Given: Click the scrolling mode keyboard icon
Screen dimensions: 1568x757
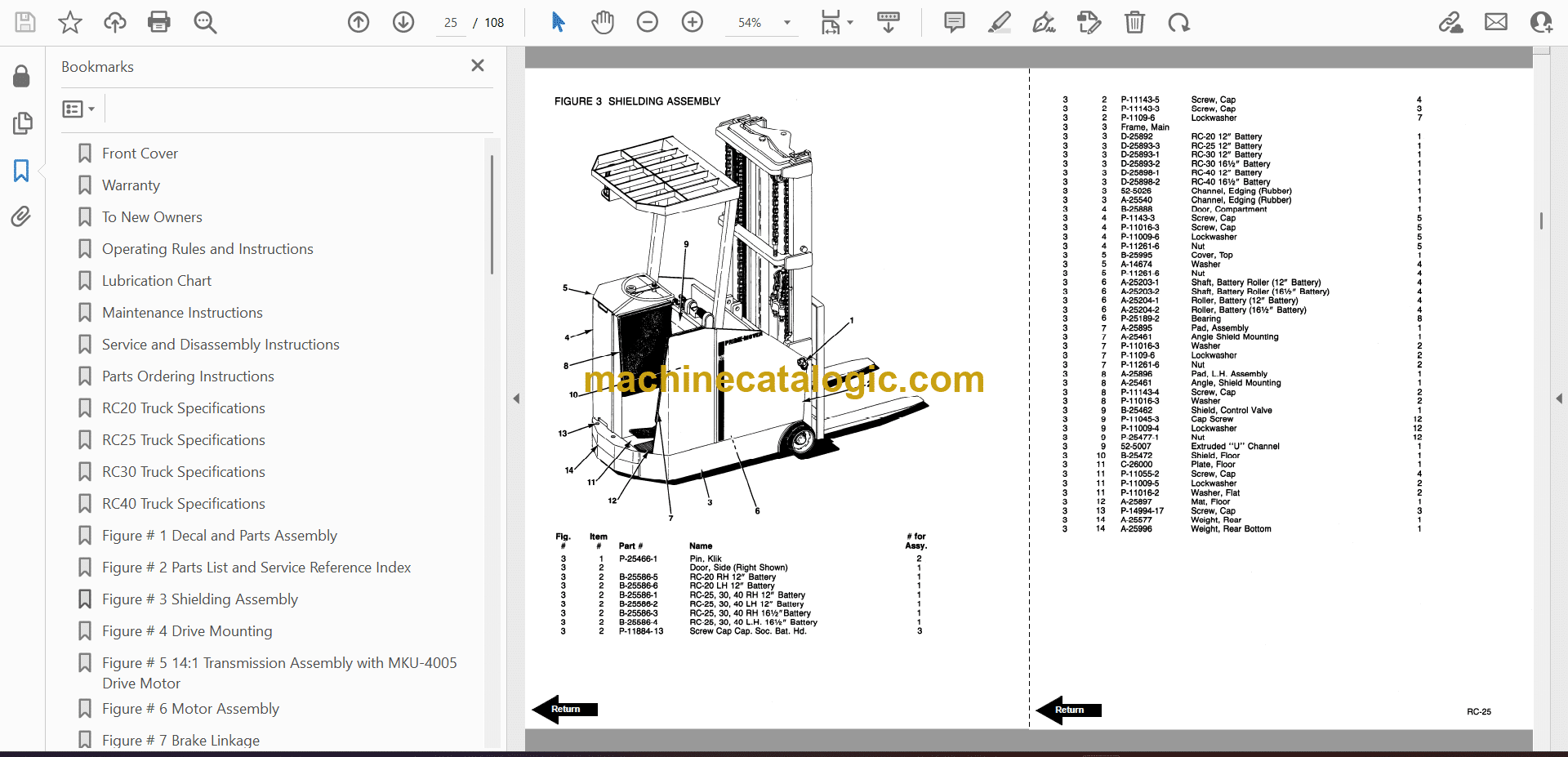Looking at the screenshot, I should click(889, 22).
